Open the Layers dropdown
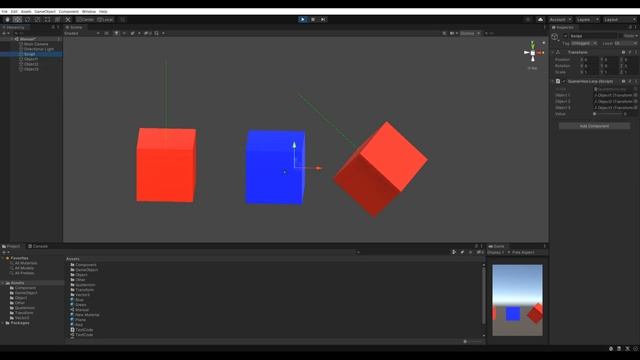 (x=587, y=20)
